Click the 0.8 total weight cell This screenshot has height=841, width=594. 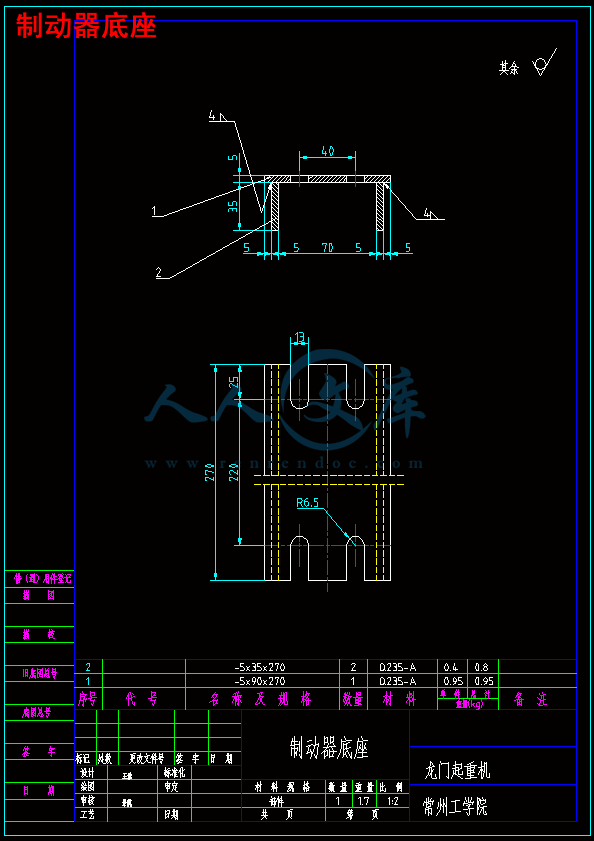[481, 667]
